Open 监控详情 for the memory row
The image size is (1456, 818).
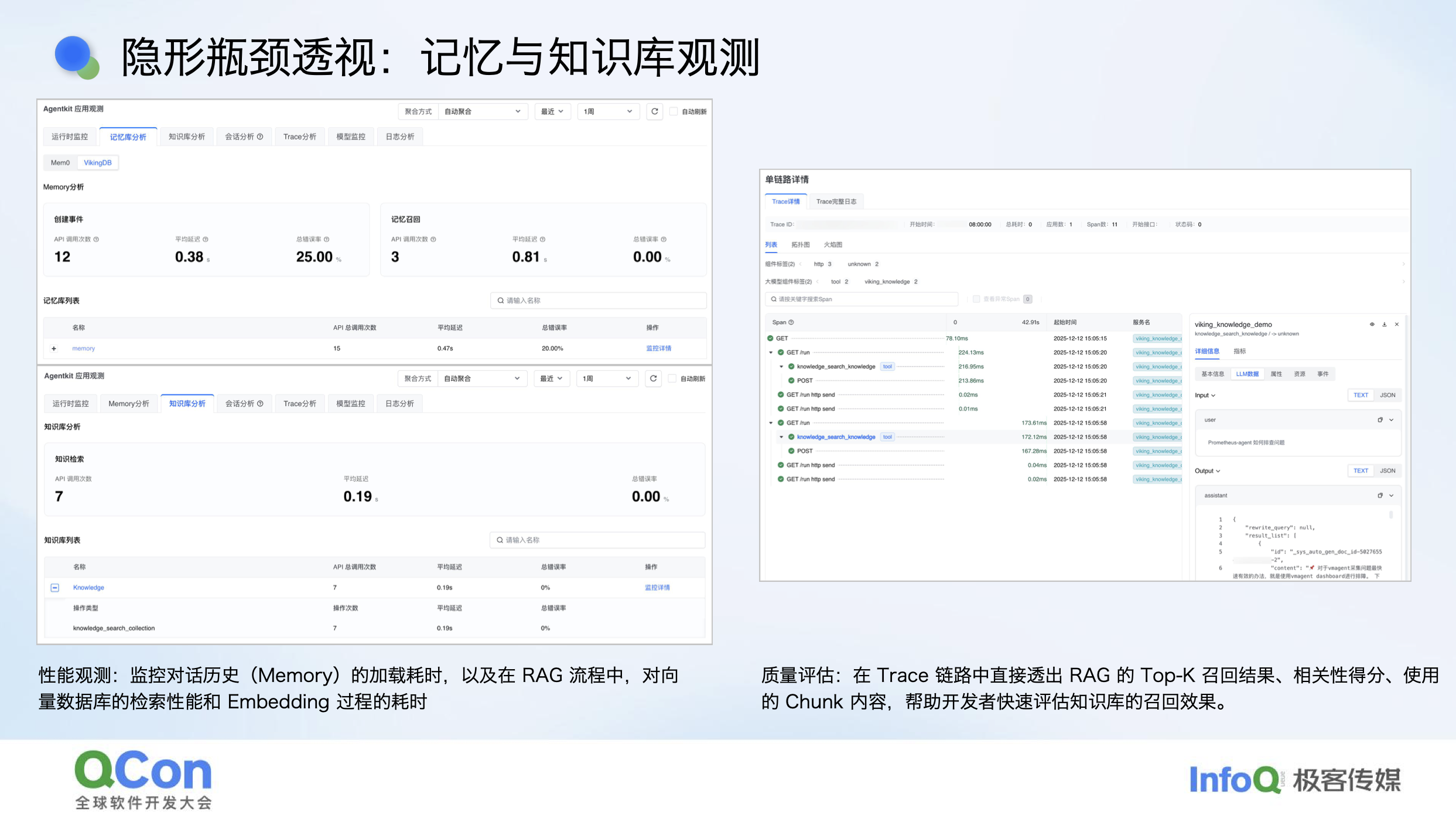point(659,349)
